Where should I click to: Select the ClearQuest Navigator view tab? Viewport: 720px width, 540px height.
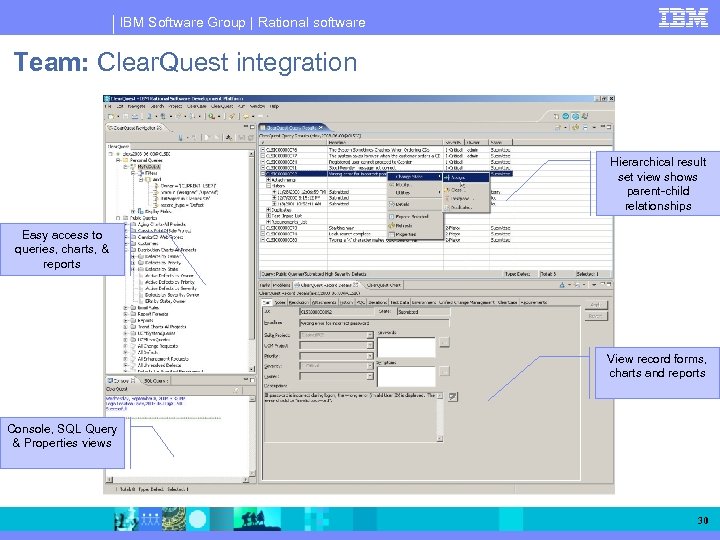click(135, 128)
